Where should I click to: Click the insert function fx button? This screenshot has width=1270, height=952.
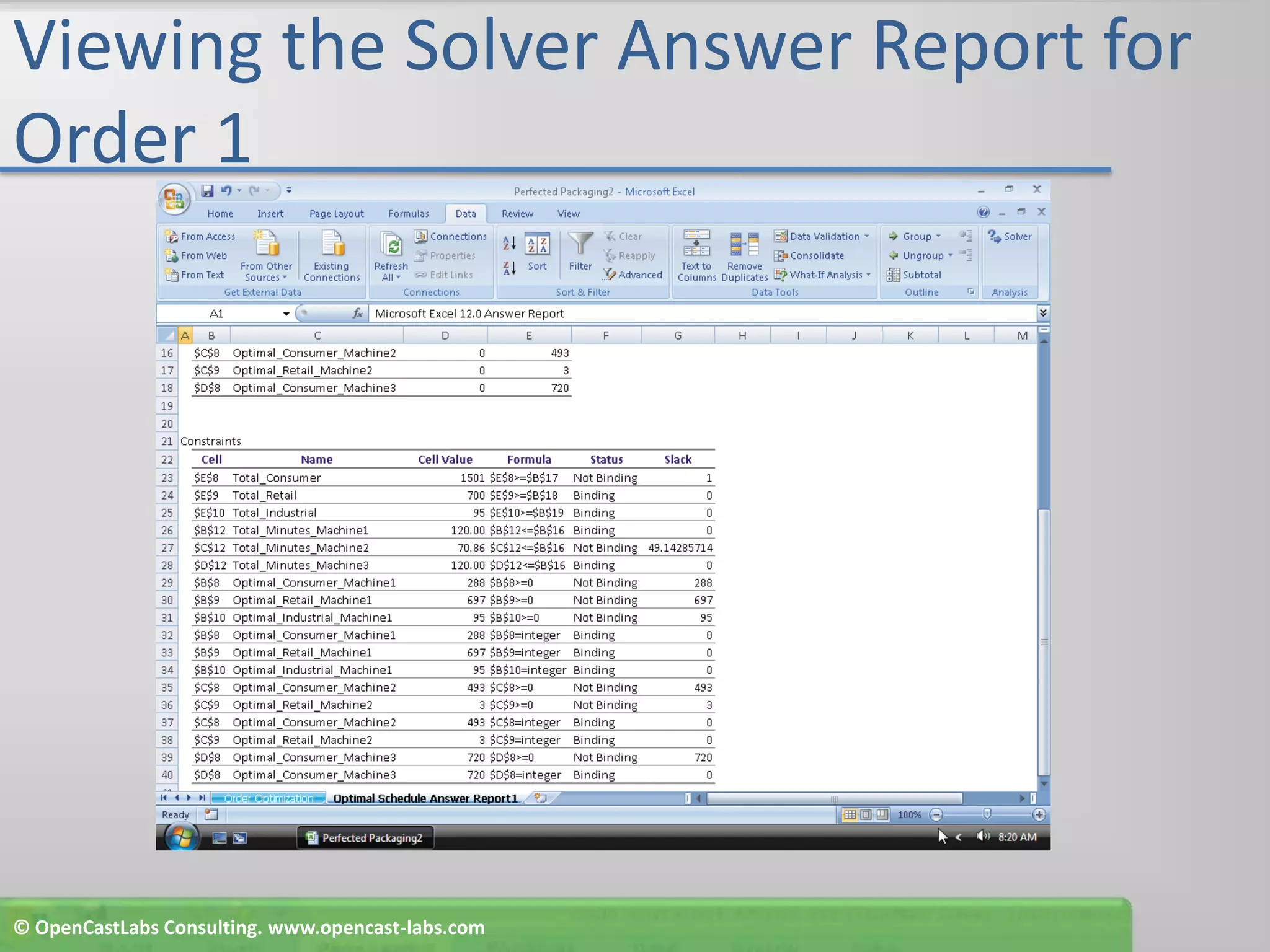click(357, 314)
